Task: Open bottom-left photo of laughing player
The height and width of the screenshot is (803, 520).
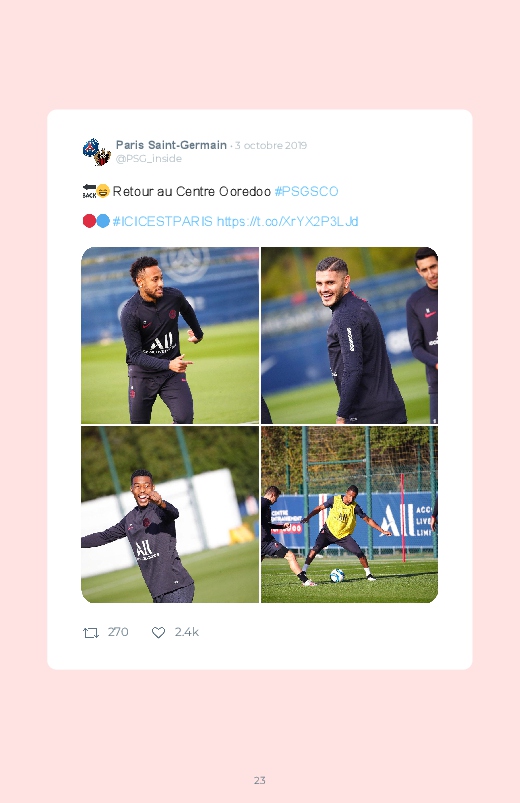Action: click(170, 514)
